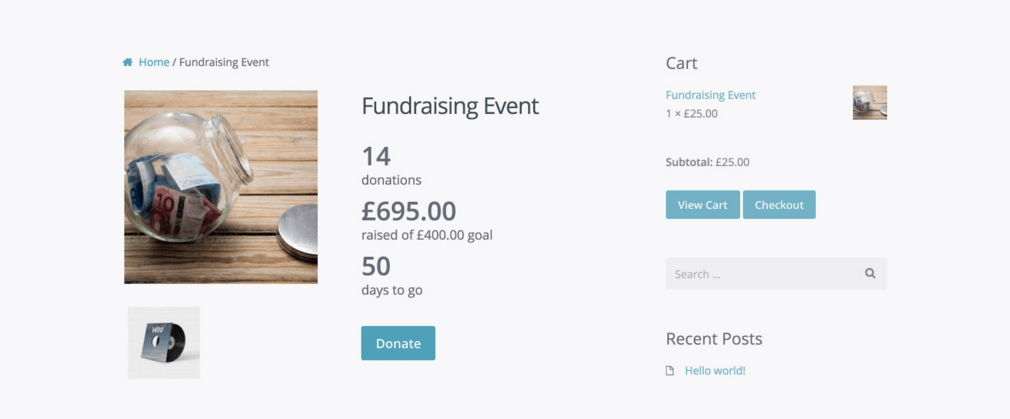This screenshot has width=1010, height=419.
Task: Select the vinyl record gallery thumbnail
Action: click(x=164, y=343)
